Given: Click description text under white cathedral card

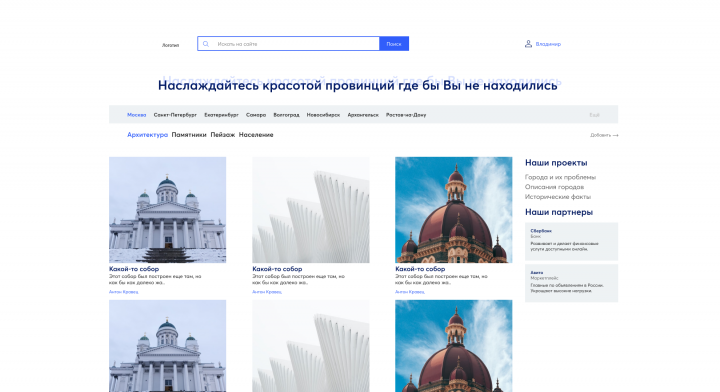Looking at the screenshot, I should (155, 280).
